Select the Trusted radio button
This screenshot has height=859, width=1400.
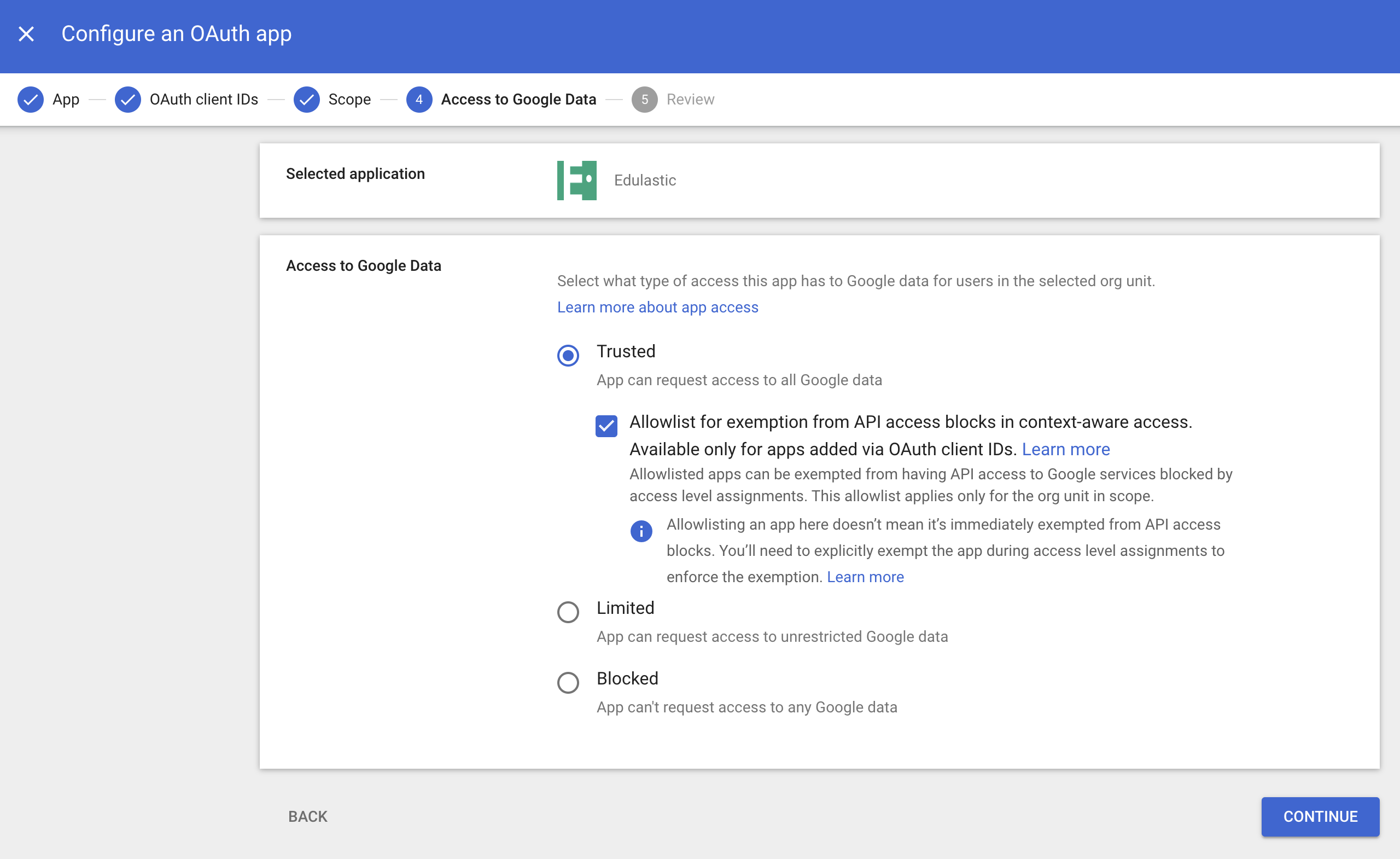[x=568, y=356]
